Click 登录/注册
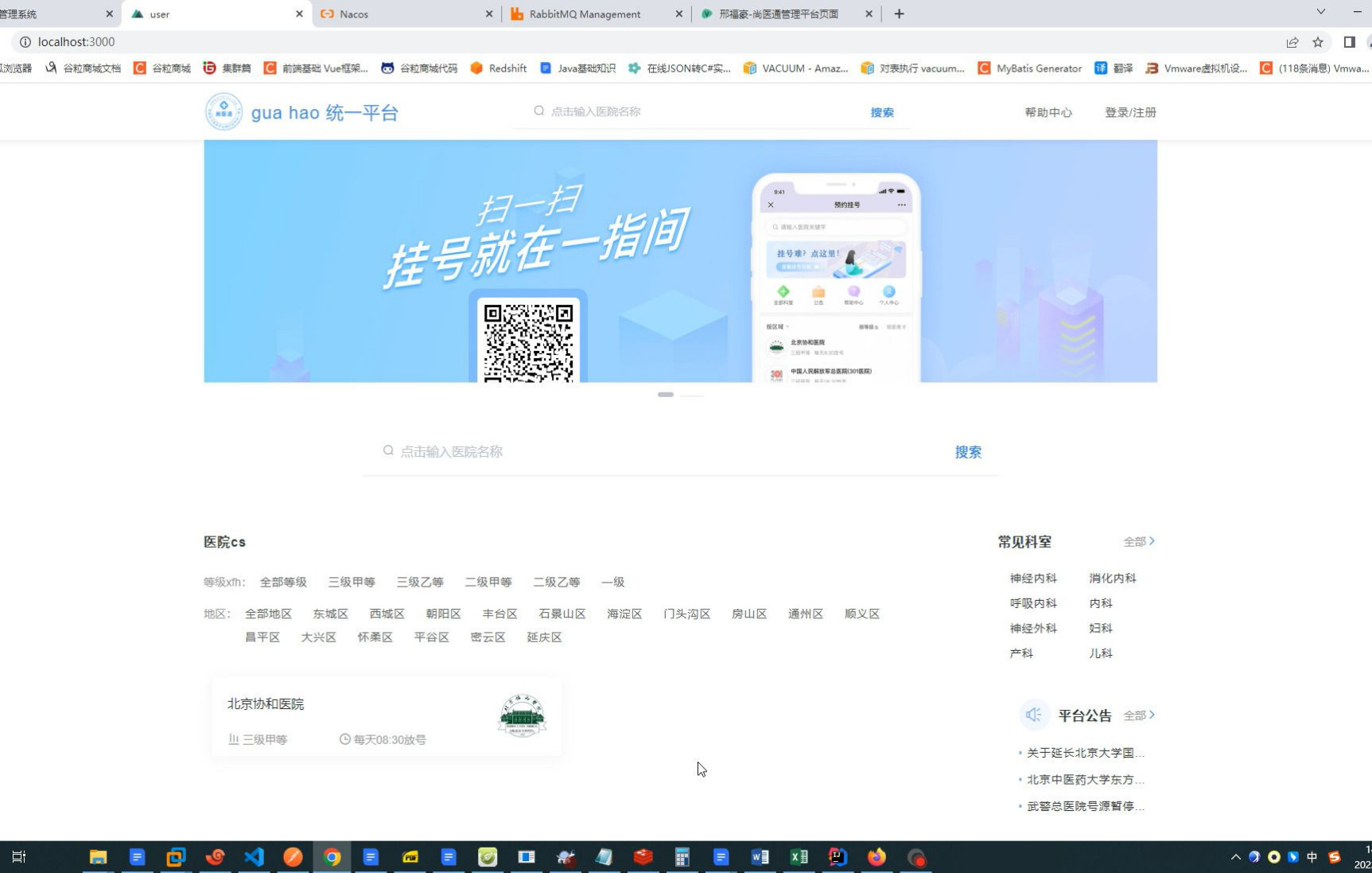 (1130, 112)
